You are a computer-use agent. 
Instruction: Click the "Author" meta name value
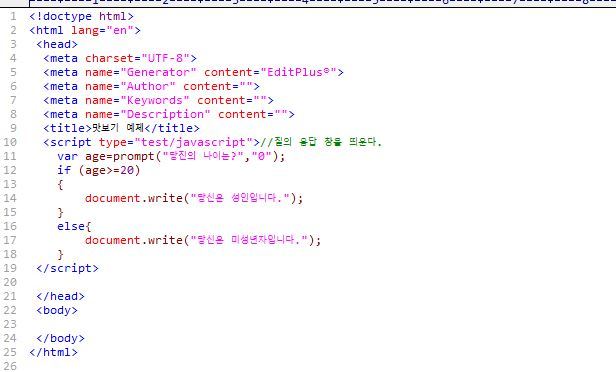point(148,86)
